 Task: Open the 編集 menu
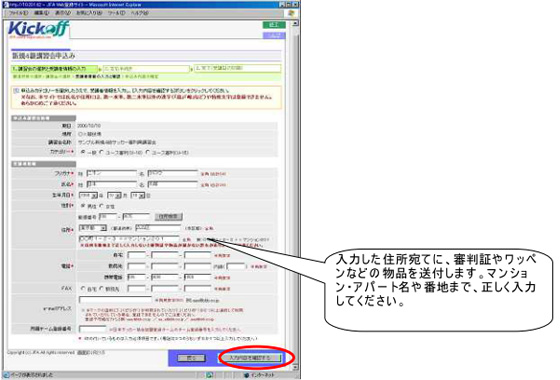click(41, 13)
